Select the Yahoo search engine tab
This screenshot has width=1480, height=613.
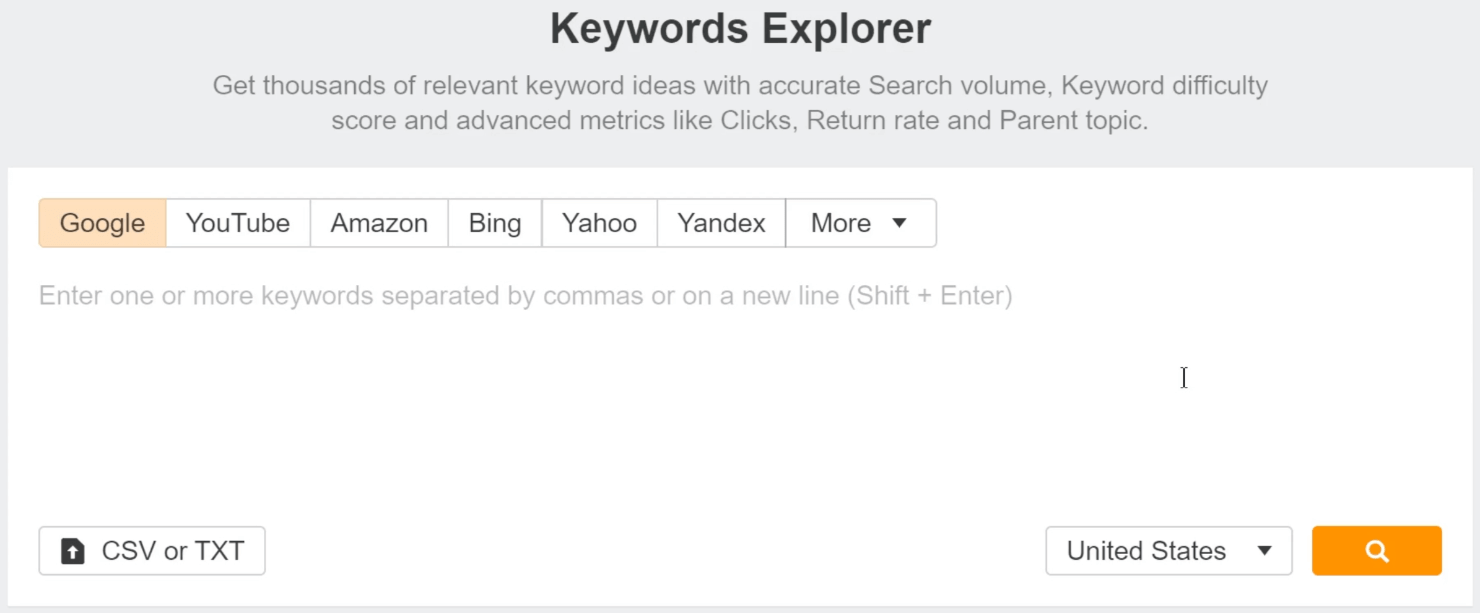coord(599,223)
